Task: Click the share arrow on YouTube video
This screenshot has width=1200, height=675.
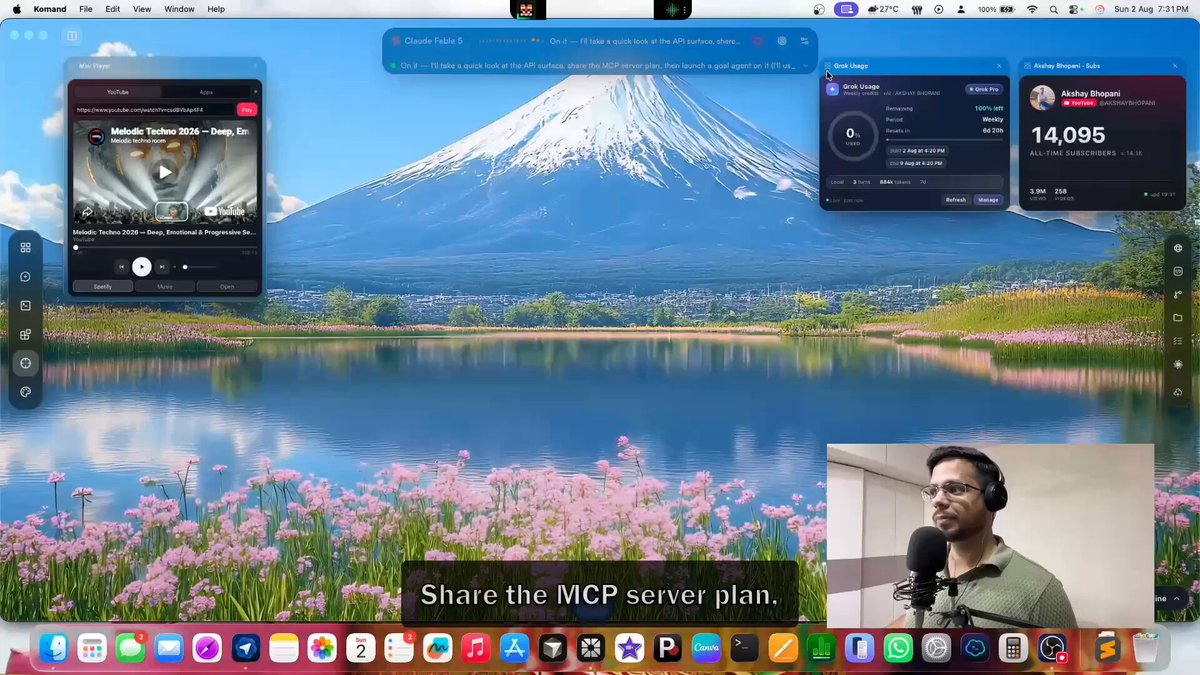Action: (88, 211)
